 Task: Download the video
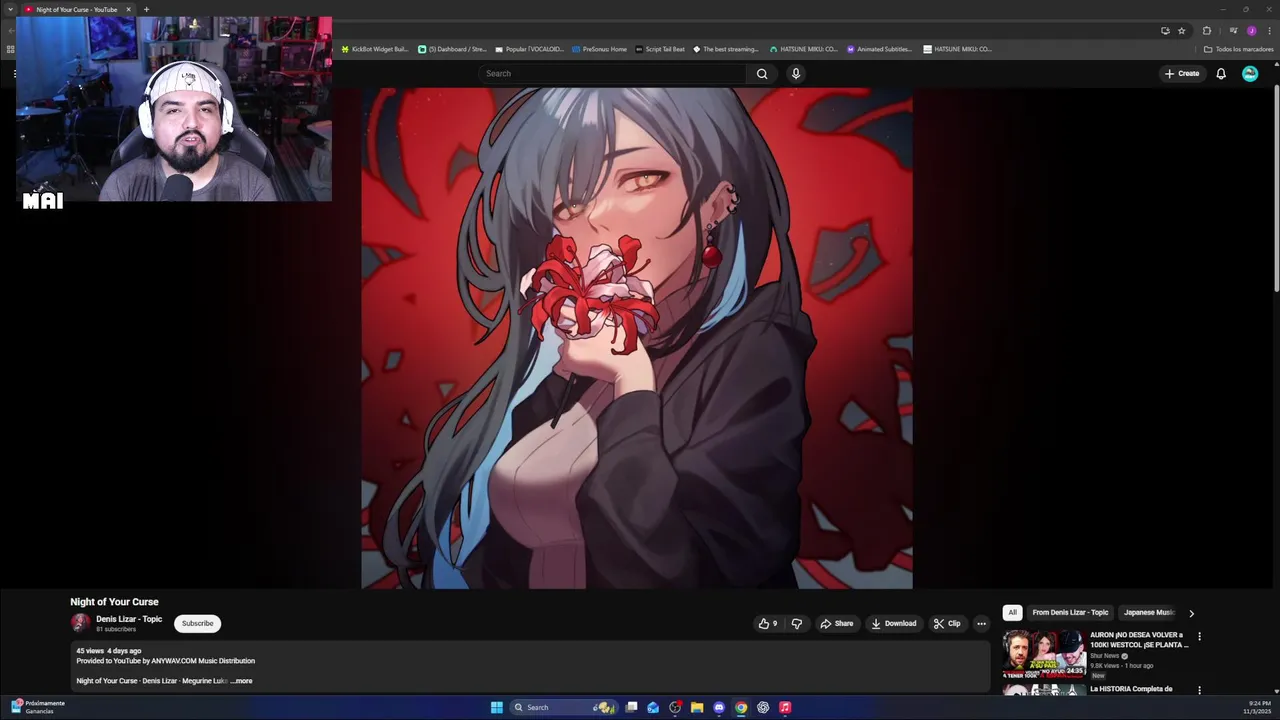[894, 623]
